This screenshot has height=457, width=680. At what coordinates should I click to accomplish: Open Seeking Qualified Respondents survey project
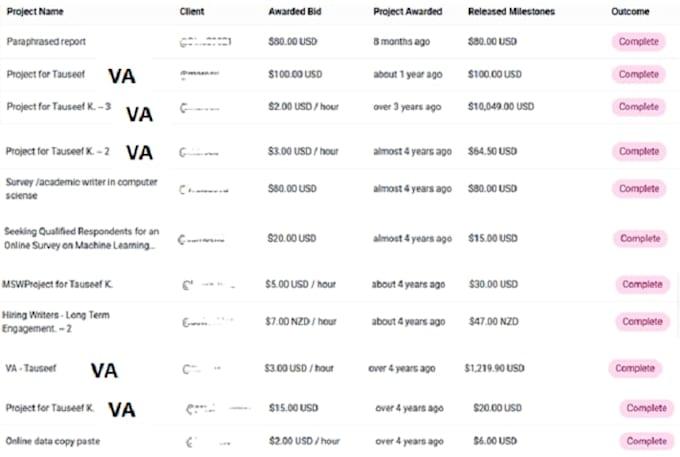[x=81, y=238]
